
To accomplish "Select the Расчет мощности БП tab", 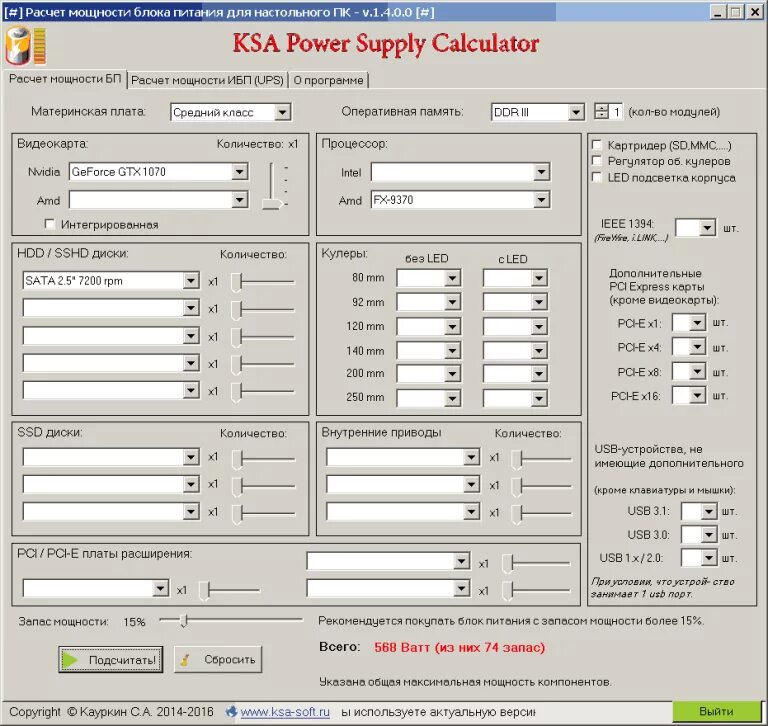I will [65, 79].
